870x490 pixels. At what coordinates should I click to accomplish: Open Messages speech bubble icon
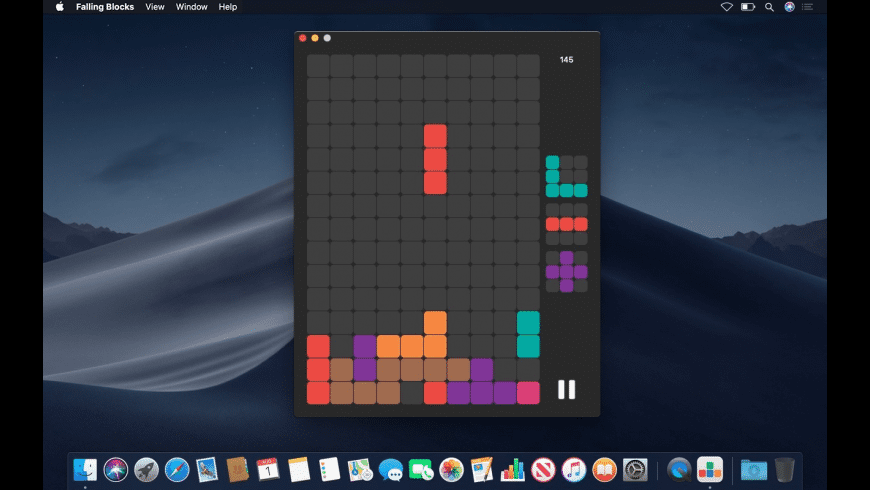click(391, 470)
